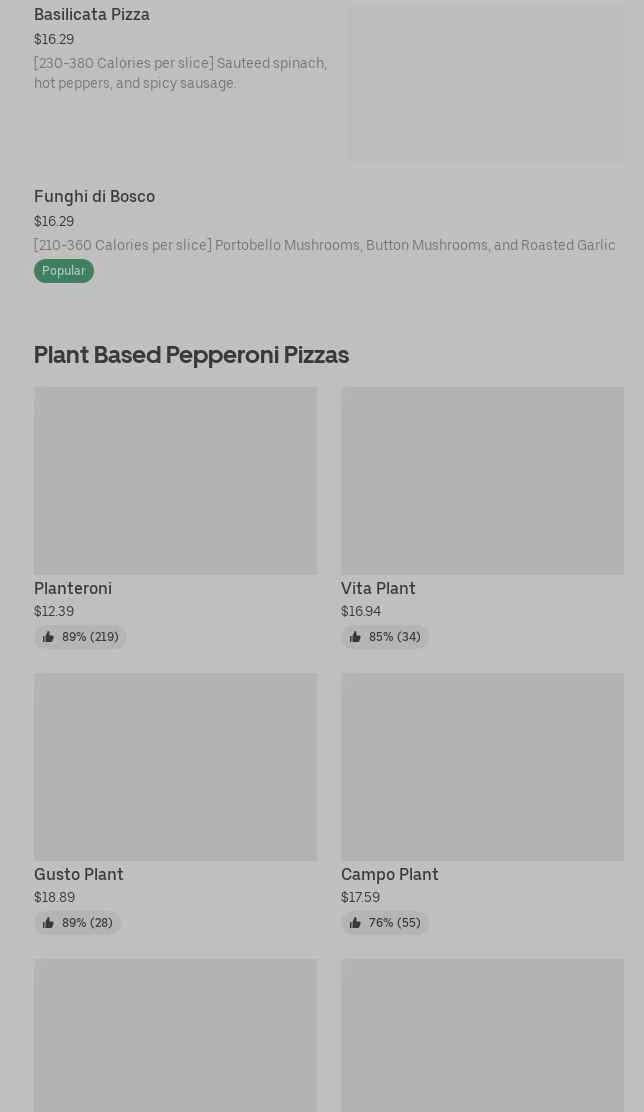Click the Funghi di Bosco description text

click(324, 246)
